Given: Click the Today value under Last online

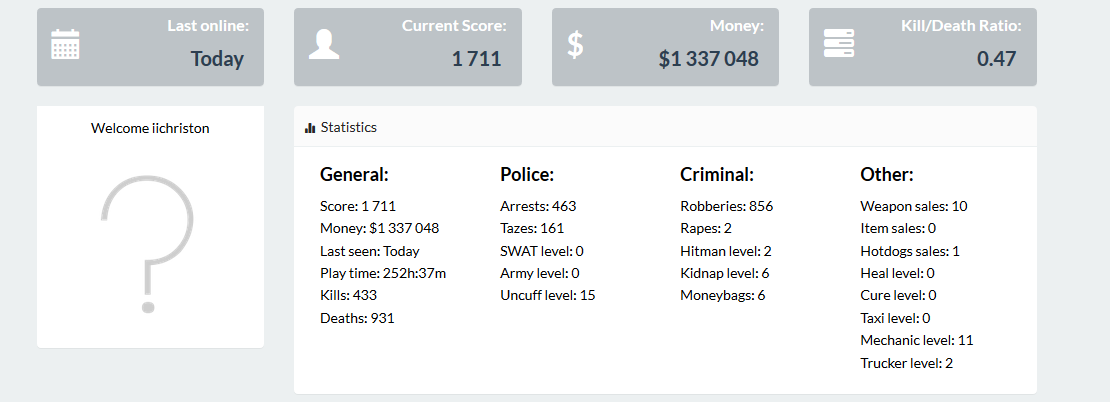Looking at the screenshot, I should point(217,59).
